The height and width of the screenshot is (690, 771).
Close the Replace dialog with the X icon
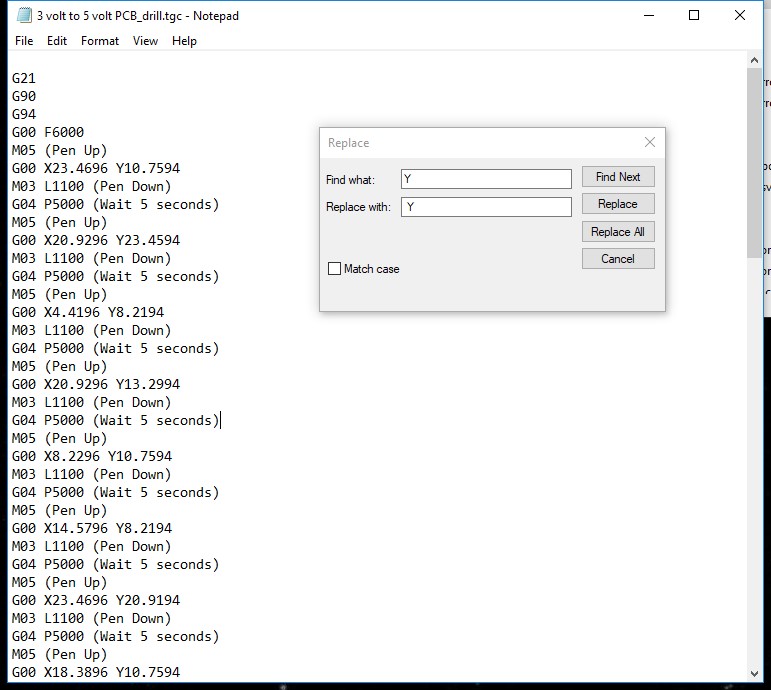coord(650,142)
